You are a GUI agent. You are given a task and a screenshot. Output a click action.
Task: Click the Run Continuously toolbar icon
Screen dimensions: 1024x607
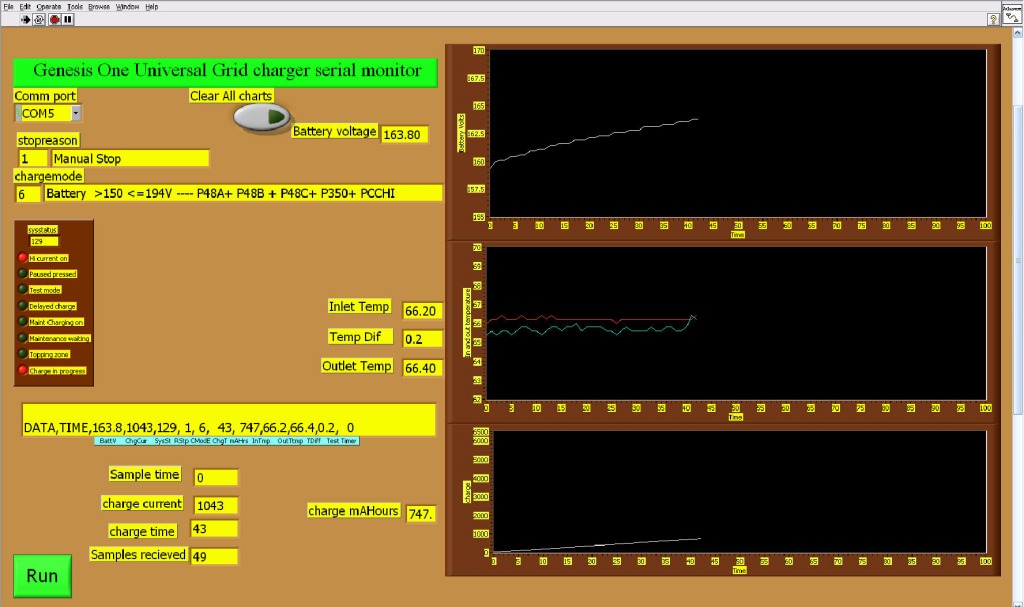coord(39,20)
